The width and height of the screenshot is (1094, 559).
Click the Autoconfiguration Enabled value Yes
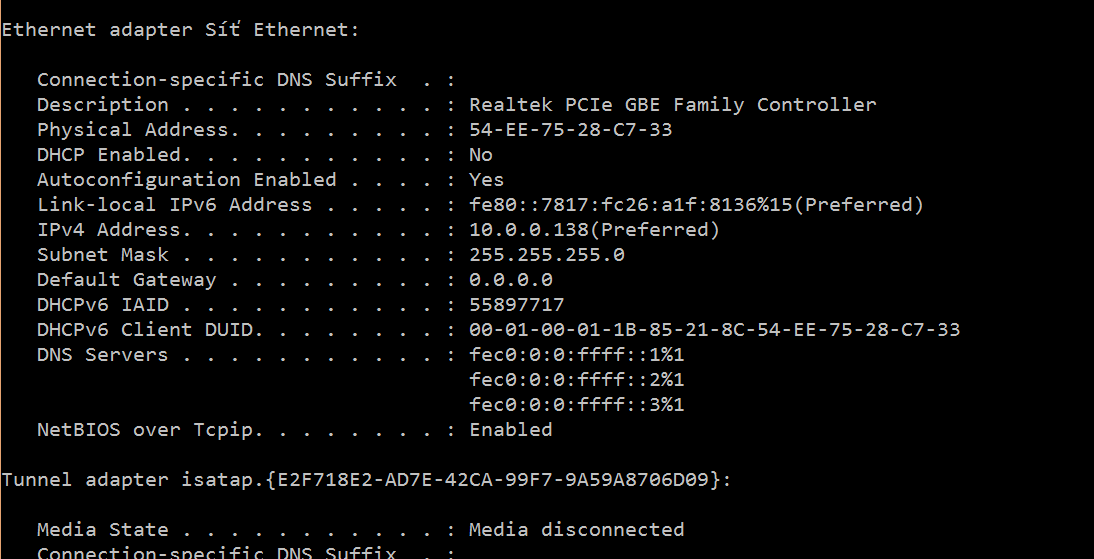(x=486, y=180)
